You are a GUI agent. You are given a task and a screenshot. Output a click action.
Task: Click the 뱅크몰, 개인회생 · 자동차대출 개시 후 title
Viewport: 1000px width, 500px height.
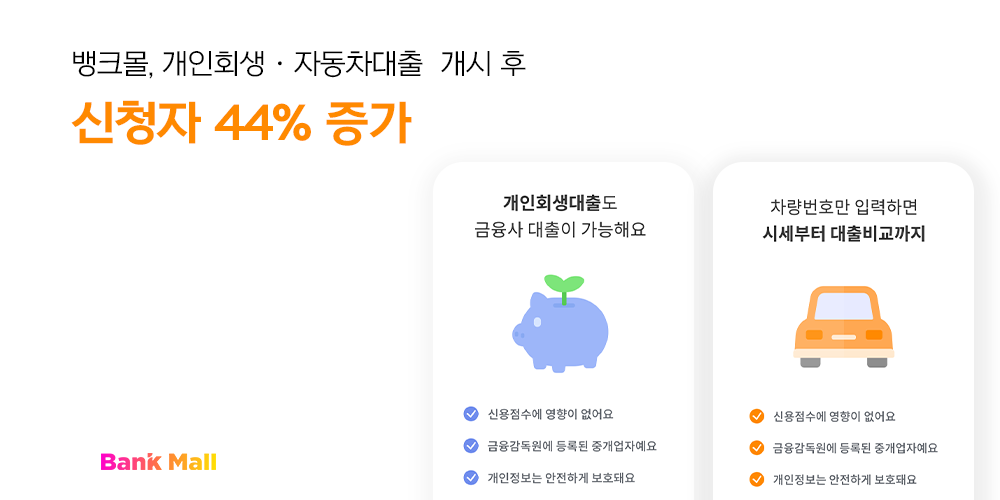coord(298,64)
